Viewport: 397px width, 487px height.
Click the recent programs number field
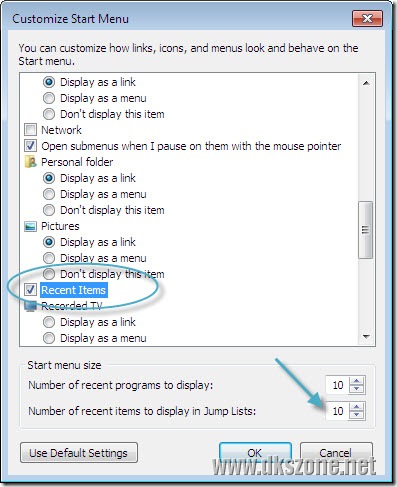337,385
